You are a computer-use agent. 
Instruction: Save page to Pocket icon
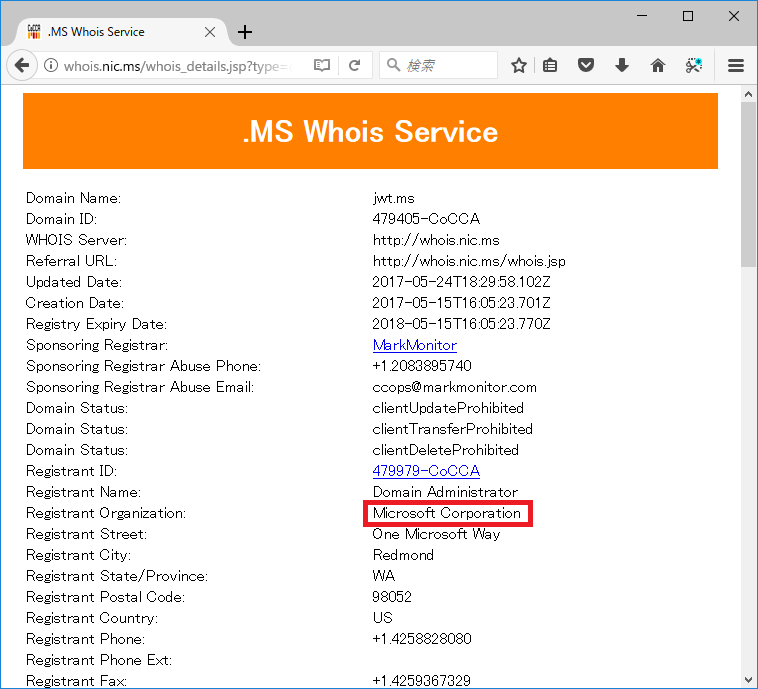click(x=586, y=65)
